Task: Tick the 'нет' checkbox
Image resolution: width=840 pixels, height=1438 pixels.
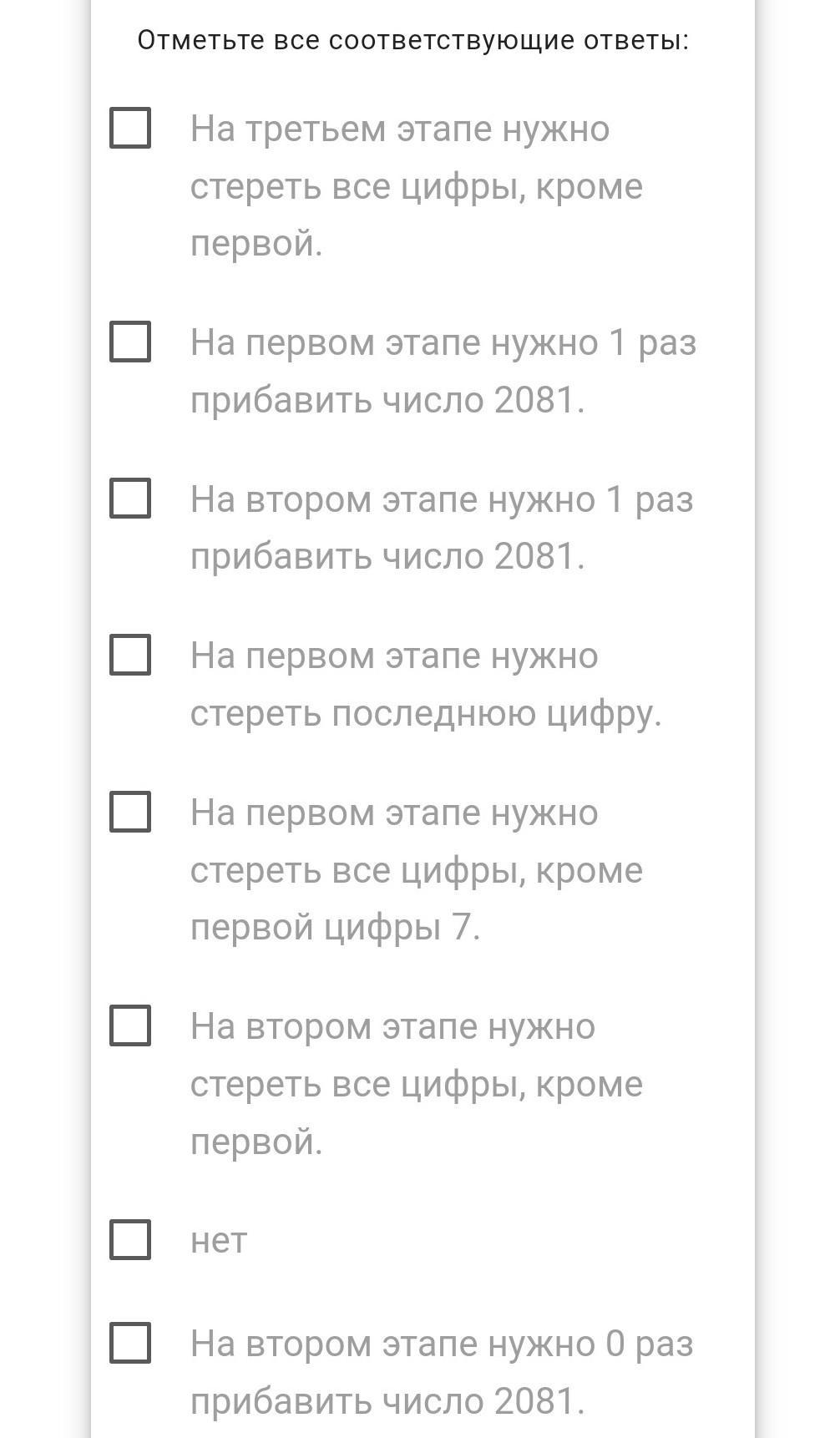Action: (130, 1239)
